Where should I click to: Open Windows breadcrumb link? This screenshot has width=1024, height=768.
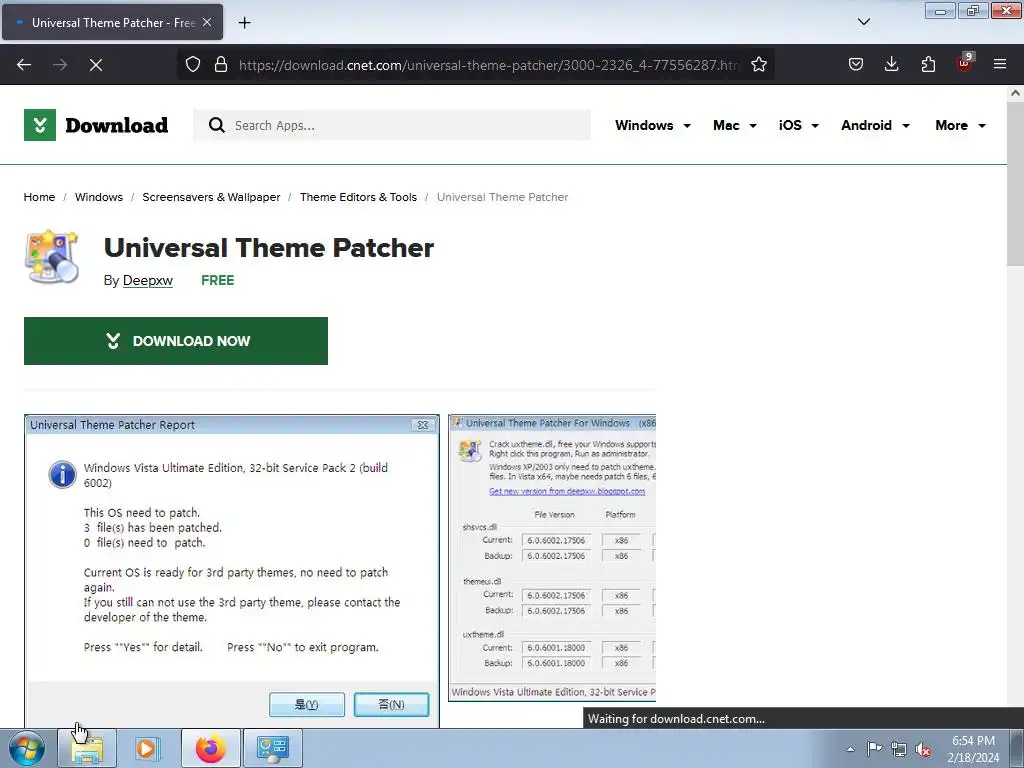[99, 197]
